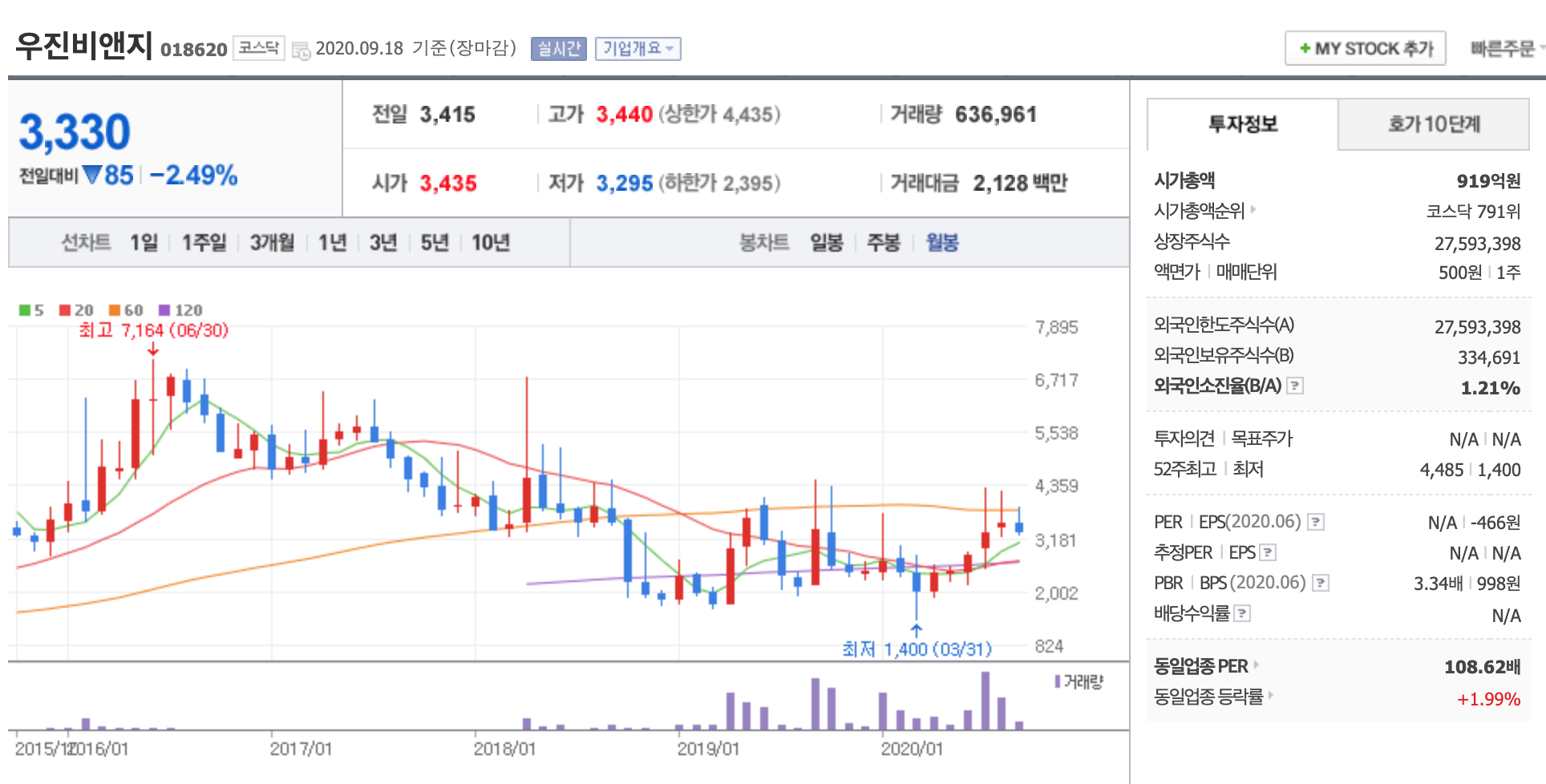Expand the 동일업종 PER arrow link

[x=1257, y=665]
